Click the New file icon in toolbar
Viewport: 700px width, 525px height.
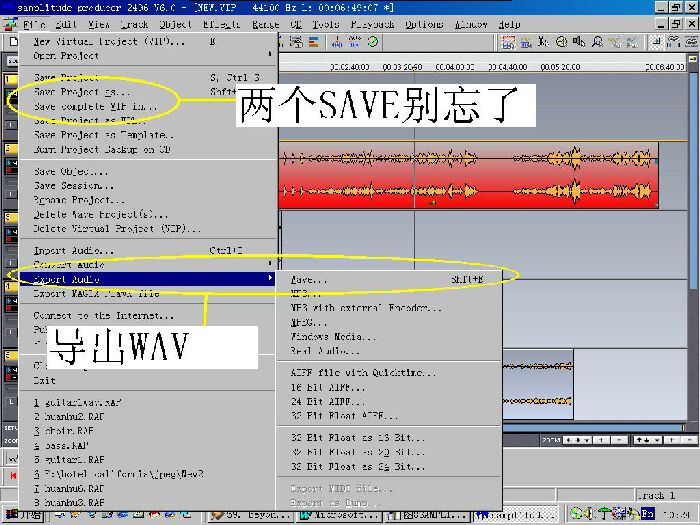click(x=13, y=42)
